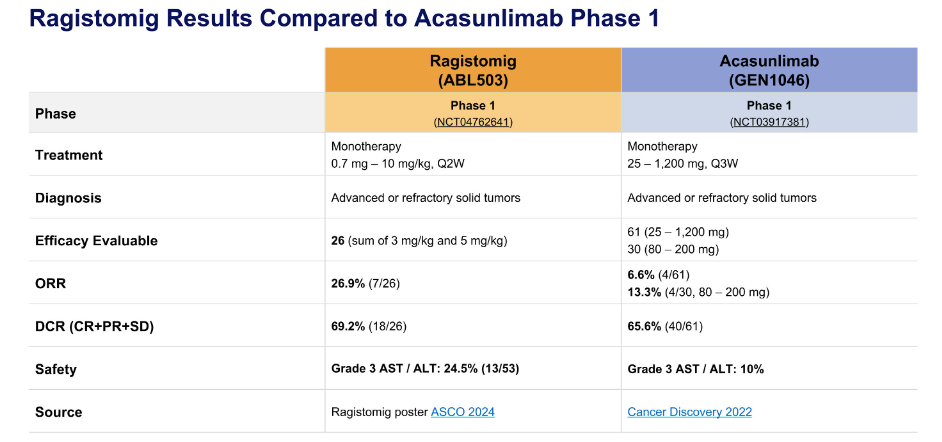Open the NCT03917381 trial link
942x442 pixels.
coord(769,122)
